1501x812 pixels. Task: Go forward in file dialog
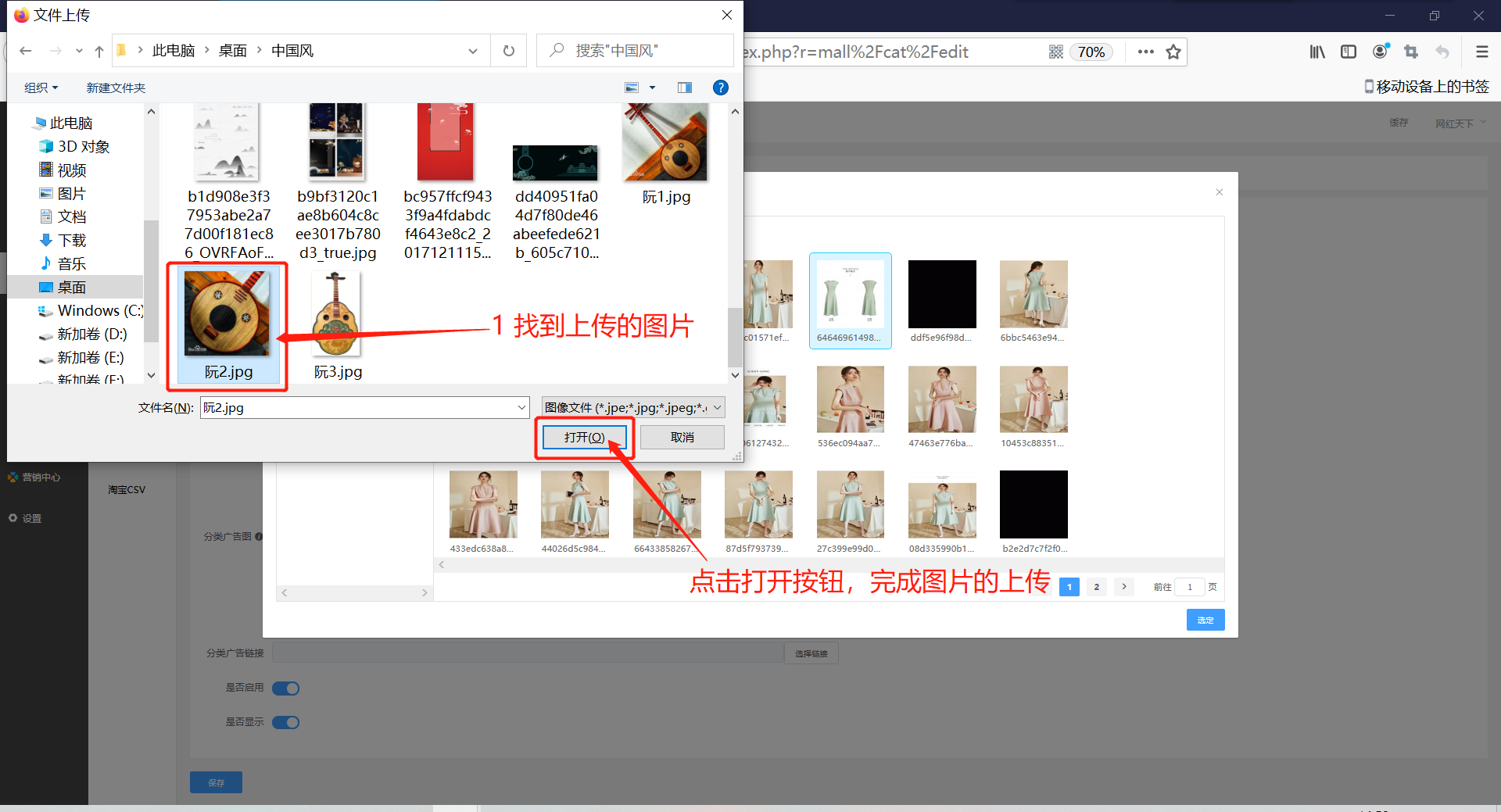pyautogui.click(x=56, y=51)
